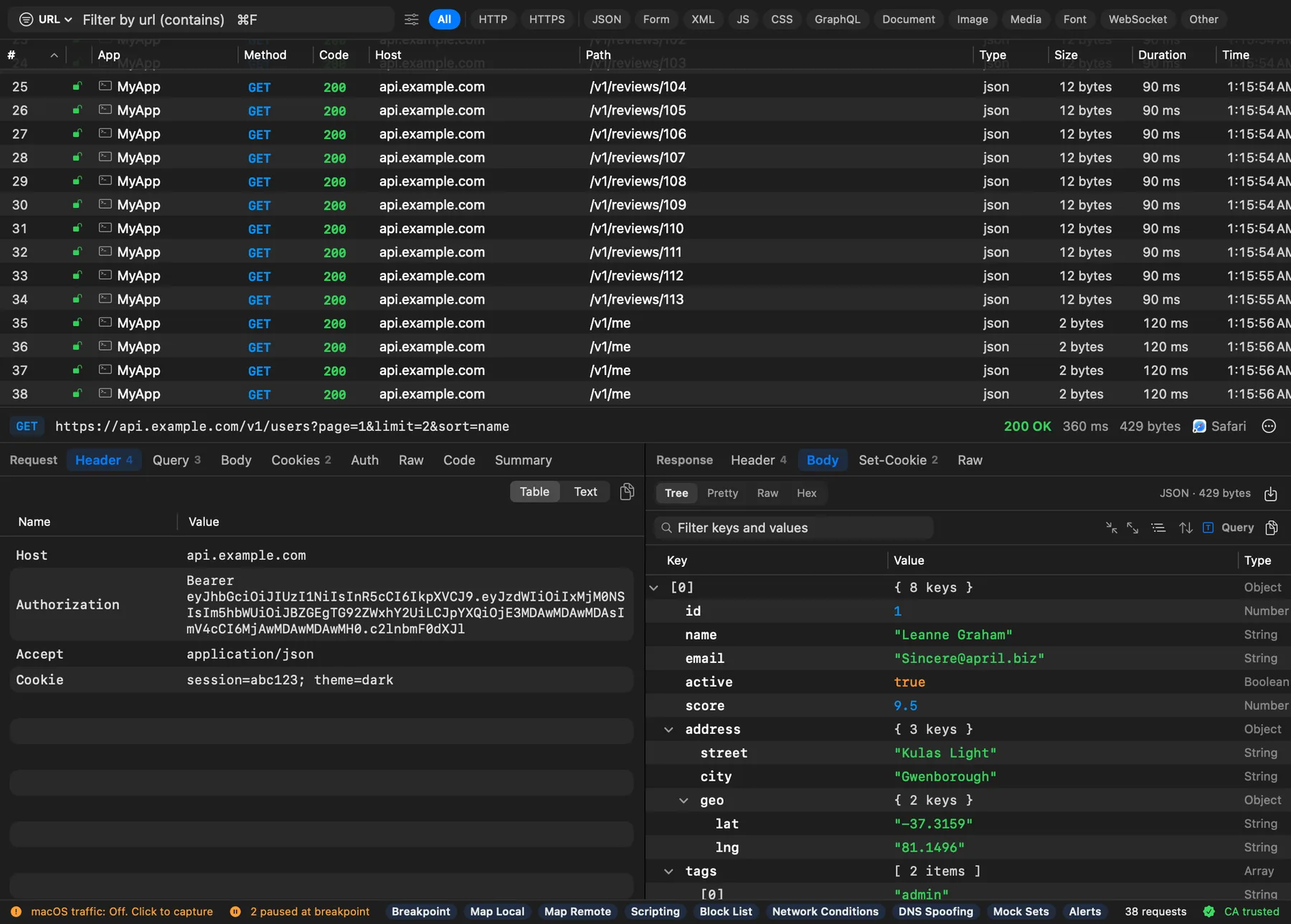This screenshot has width=1291, height=924.
Task: Open Network Conditions in status bar
Action: coord(825,912)
